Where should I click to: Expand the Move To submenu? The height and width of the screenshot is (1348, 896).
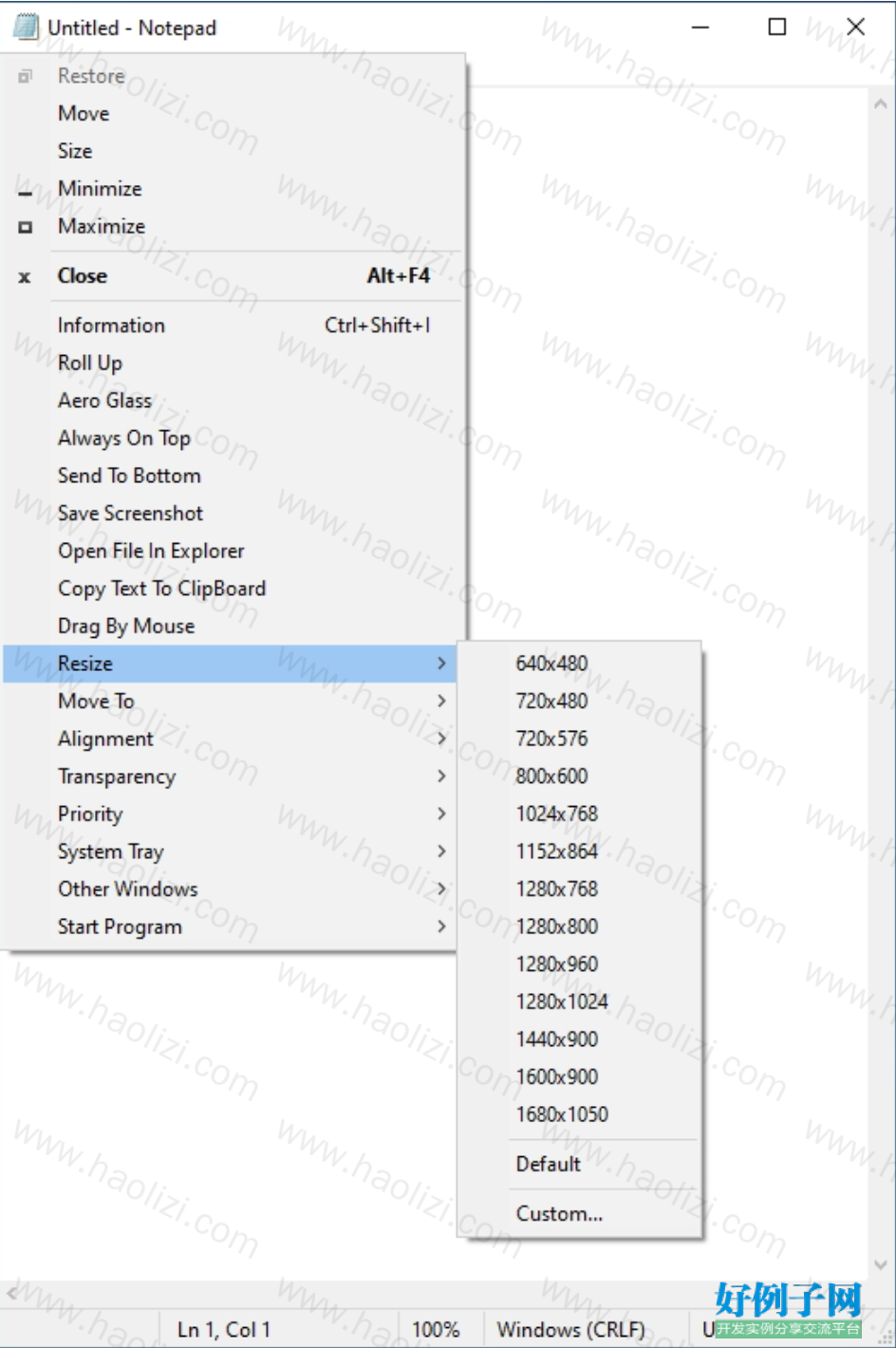pyautogui.click(x=231, y=702)
